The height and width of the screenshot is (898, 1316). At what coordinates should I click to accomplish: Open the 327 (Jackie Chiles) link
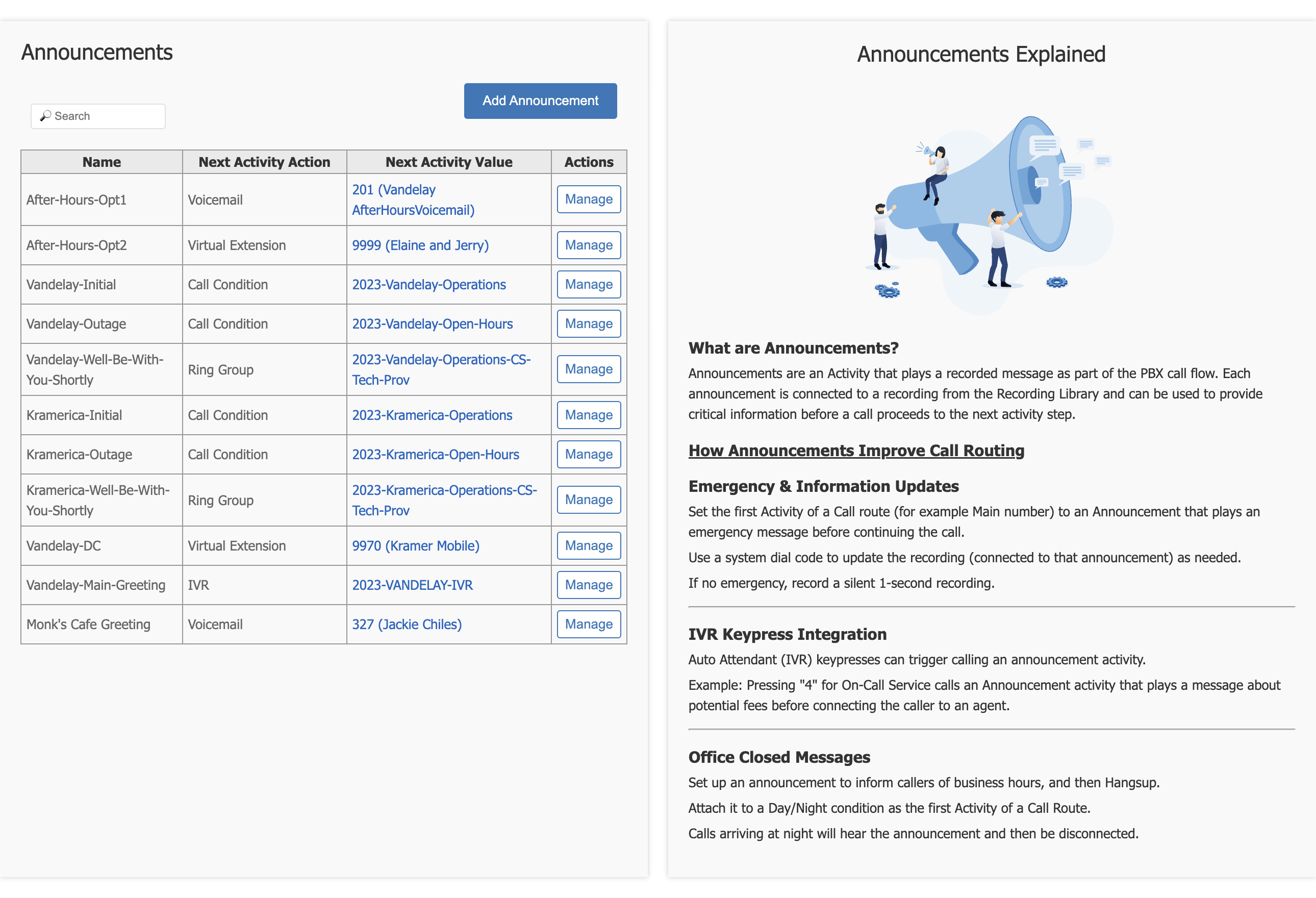click(407, 625)
